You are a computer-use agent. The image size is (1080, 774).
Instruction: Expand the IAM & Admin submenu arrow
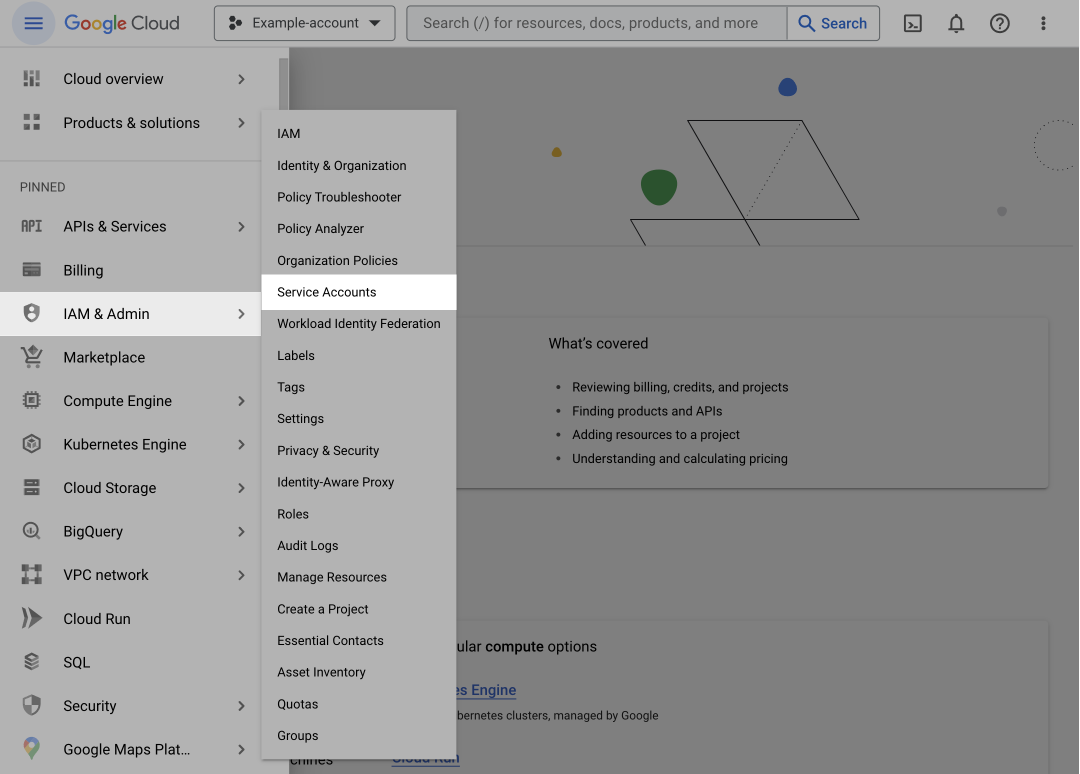[x=241, y=314]
